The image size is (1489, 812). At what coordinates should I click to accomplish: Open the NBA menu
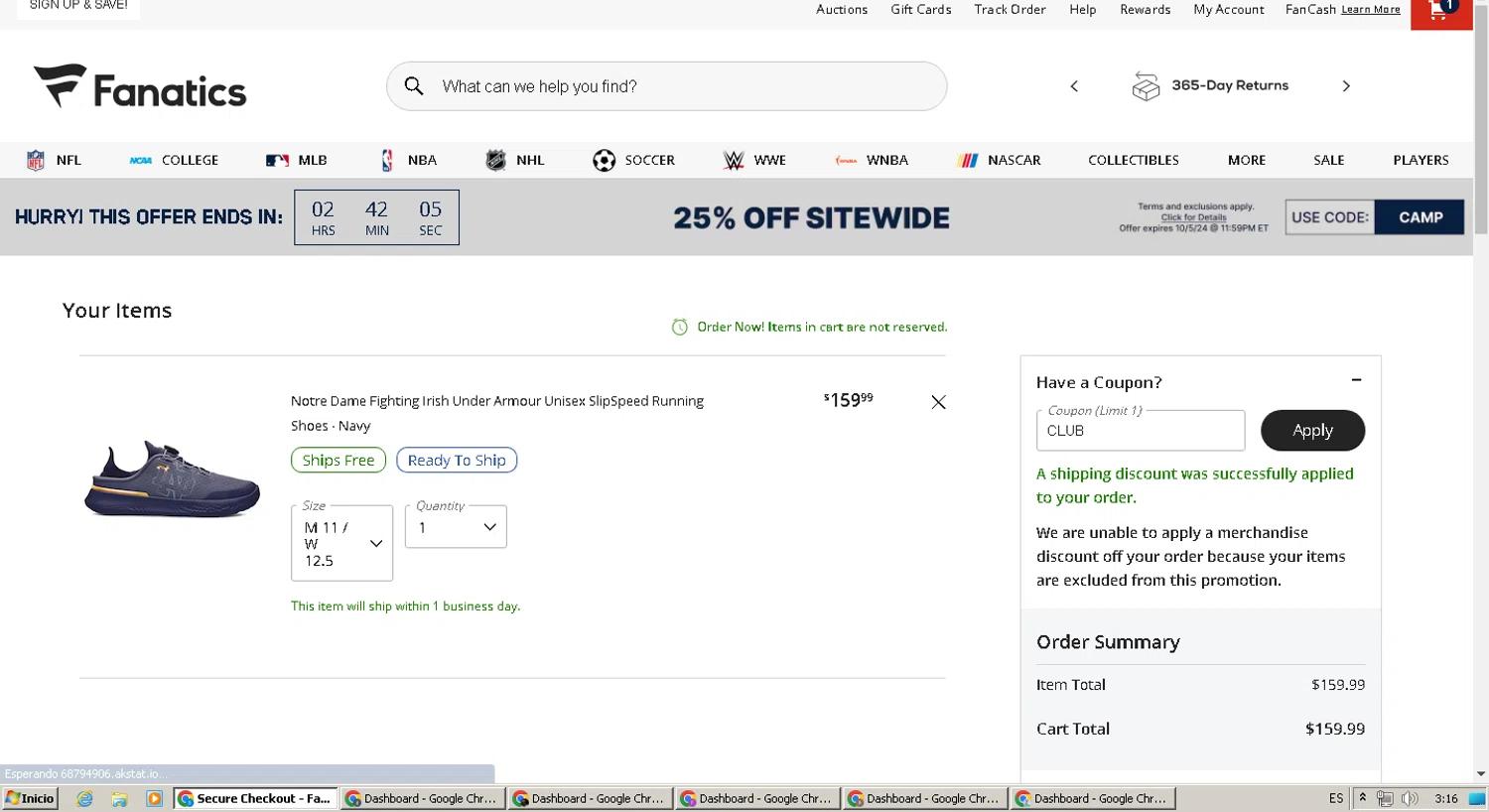408,160
